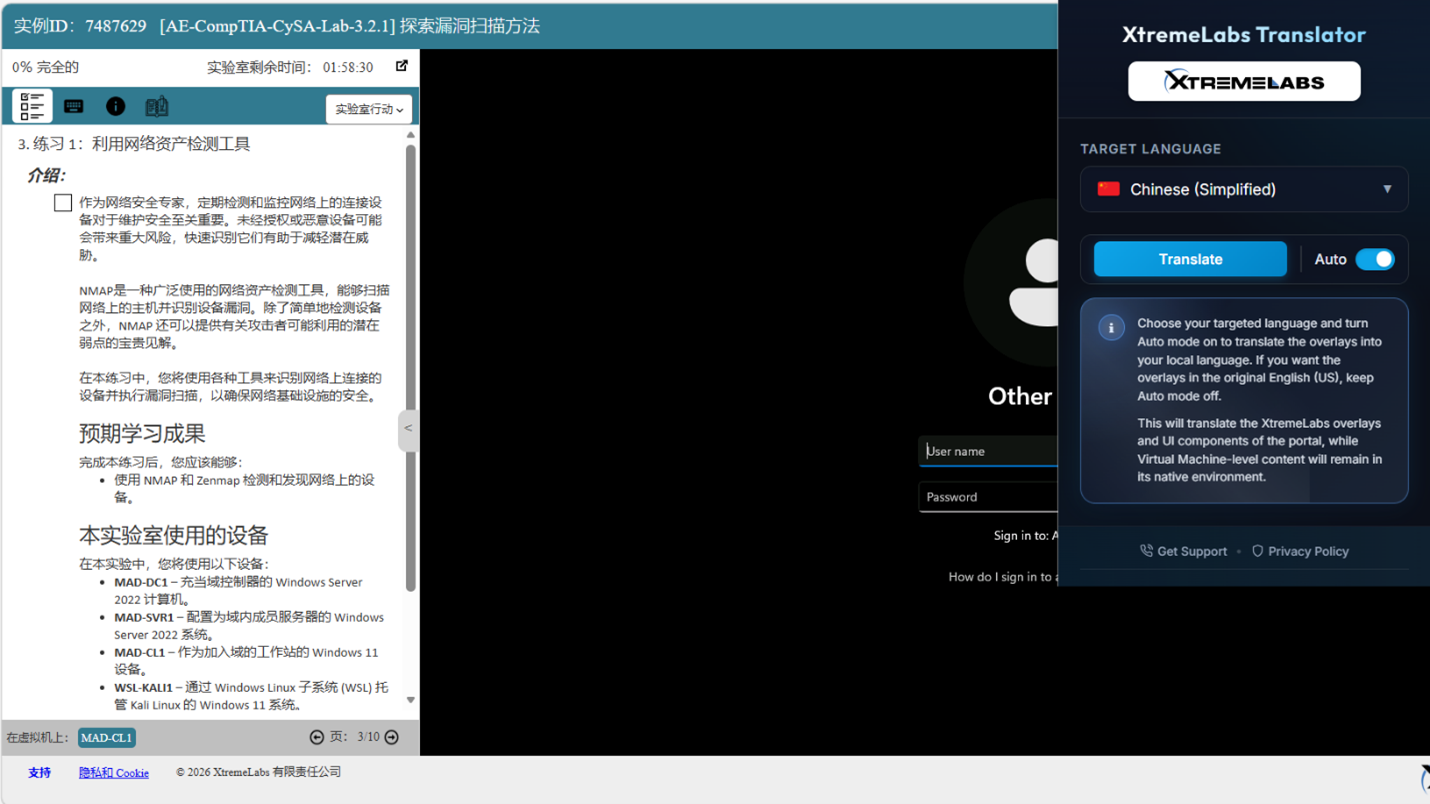Open the task checklist view icon
This screenshot has width=1430, height=804.
(x=32, y=106)
